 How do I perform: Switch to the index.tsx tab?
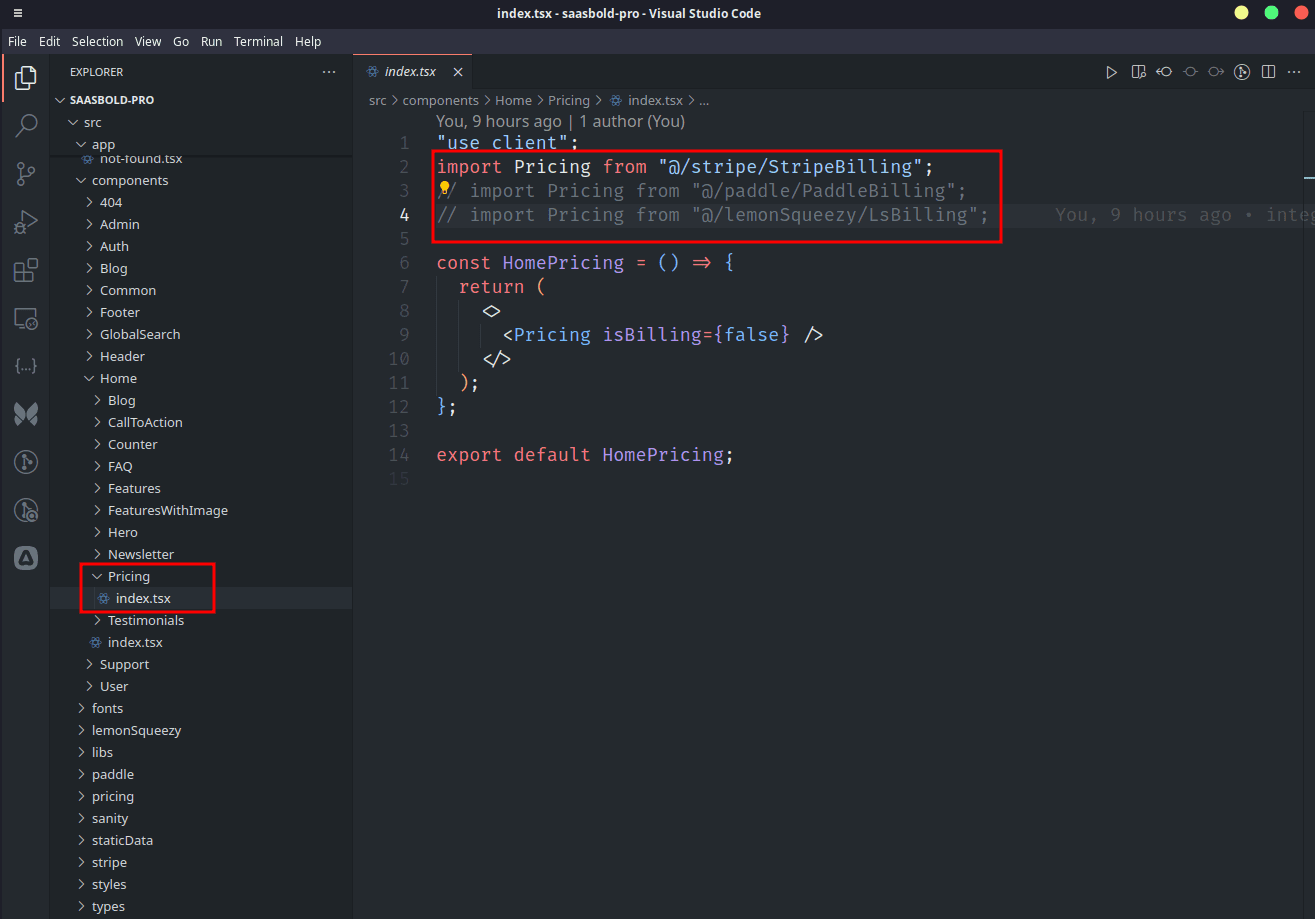409,71
